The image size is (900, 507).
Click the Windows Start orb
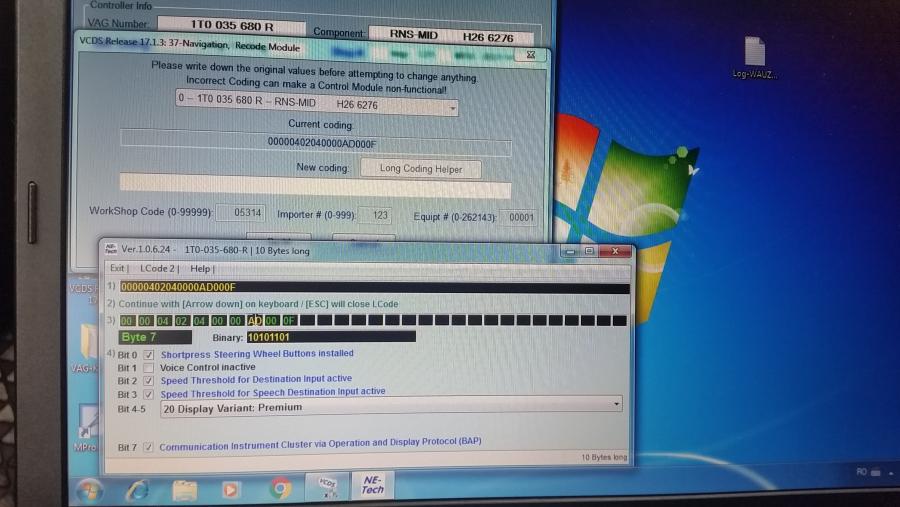(x=89, y=489)
